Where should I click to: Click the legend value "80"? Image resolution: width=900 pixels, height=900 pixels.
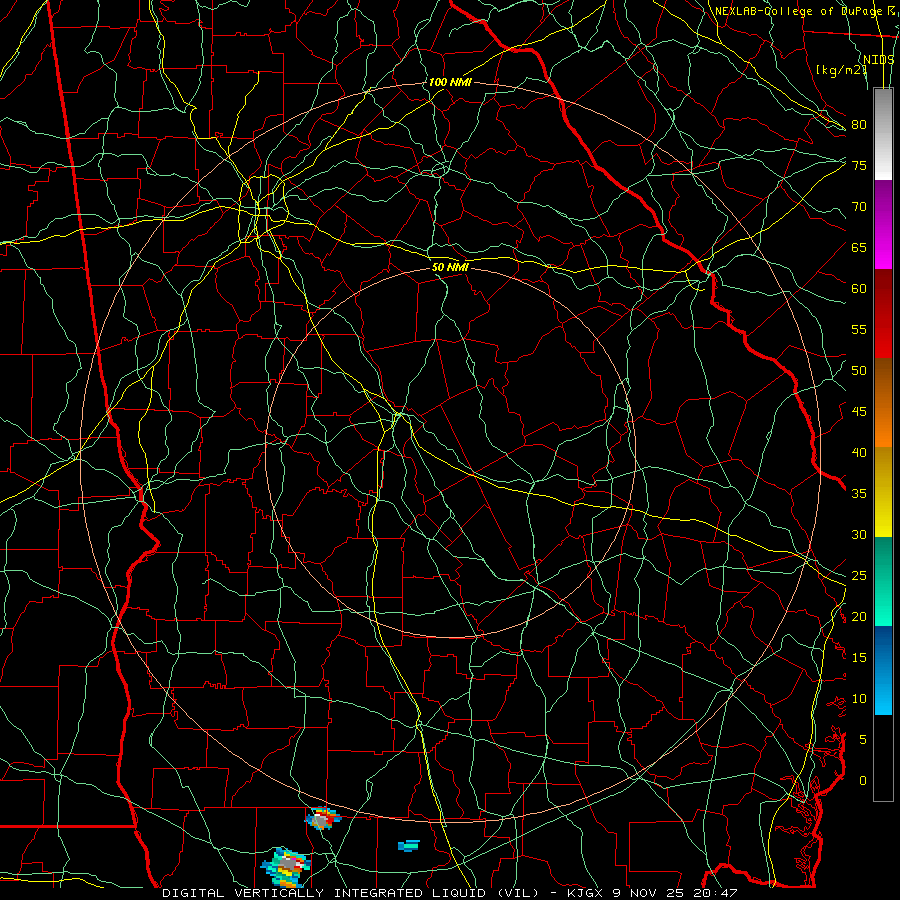tap(859, 125)
